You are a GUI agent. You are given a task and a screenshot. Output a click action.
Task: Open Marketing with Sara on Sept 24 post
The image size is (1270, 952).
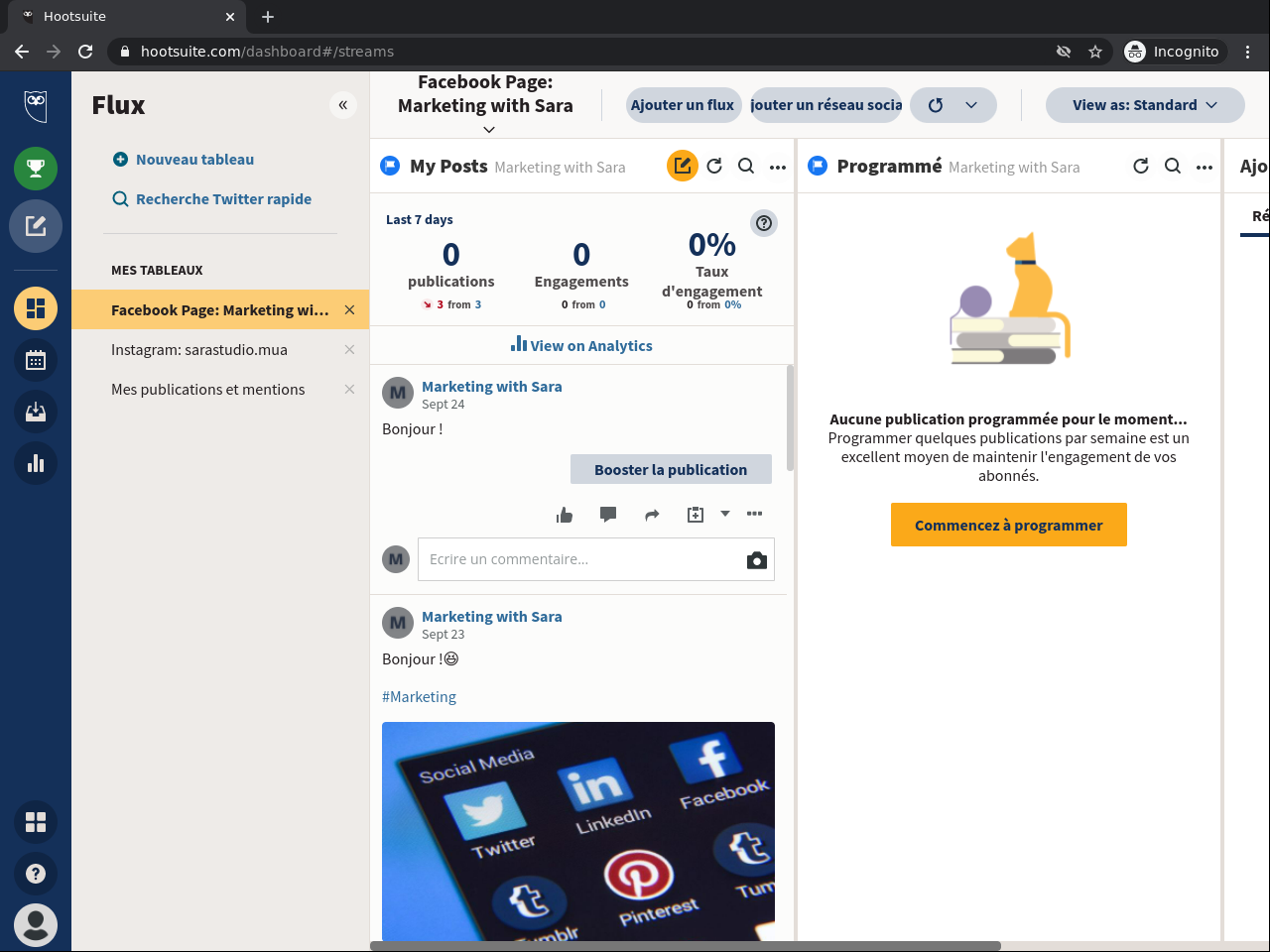[492, 387]
